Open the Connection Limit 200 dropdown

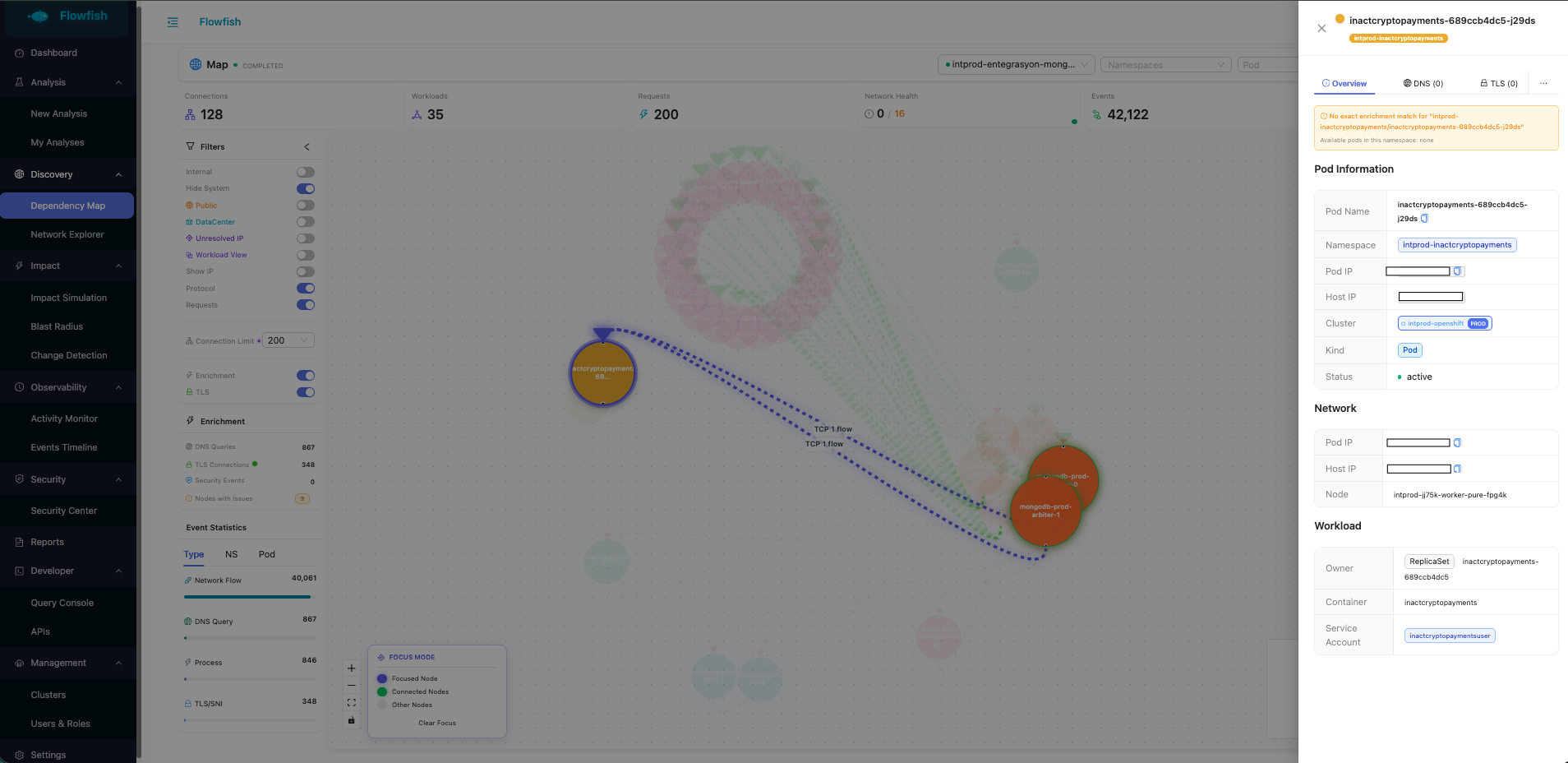(288, 340)
